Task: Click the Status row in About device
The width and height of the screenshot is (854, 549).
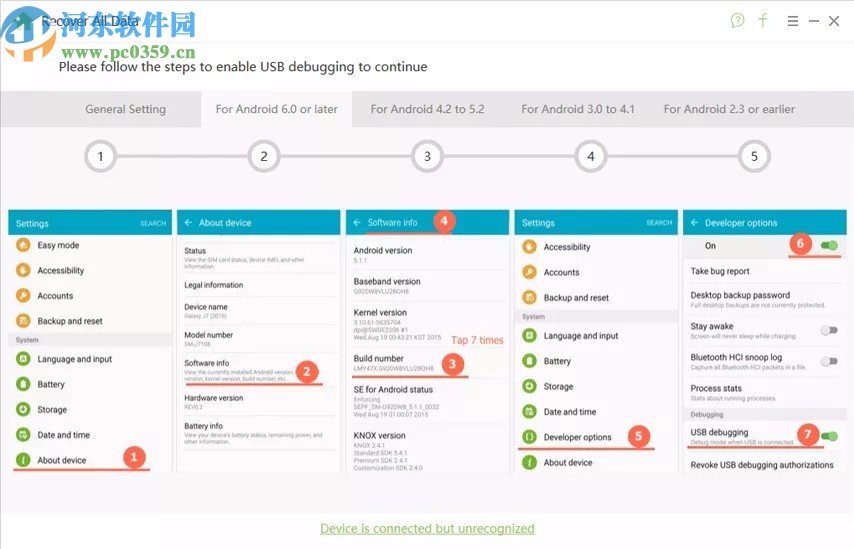Action: tap(259, 258)
